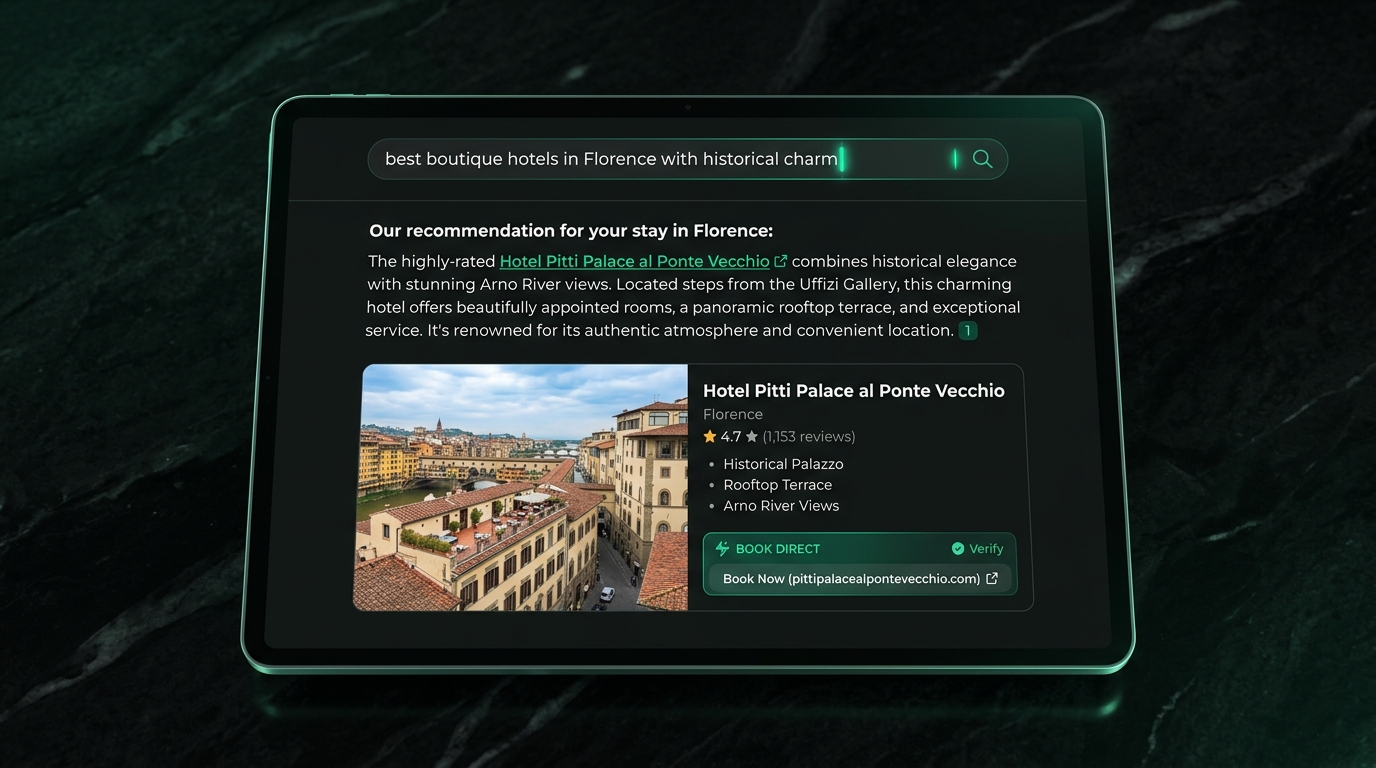Click the (1,153 reviews) text
This screenshot has height=768, width=1376.
(809, 436)
